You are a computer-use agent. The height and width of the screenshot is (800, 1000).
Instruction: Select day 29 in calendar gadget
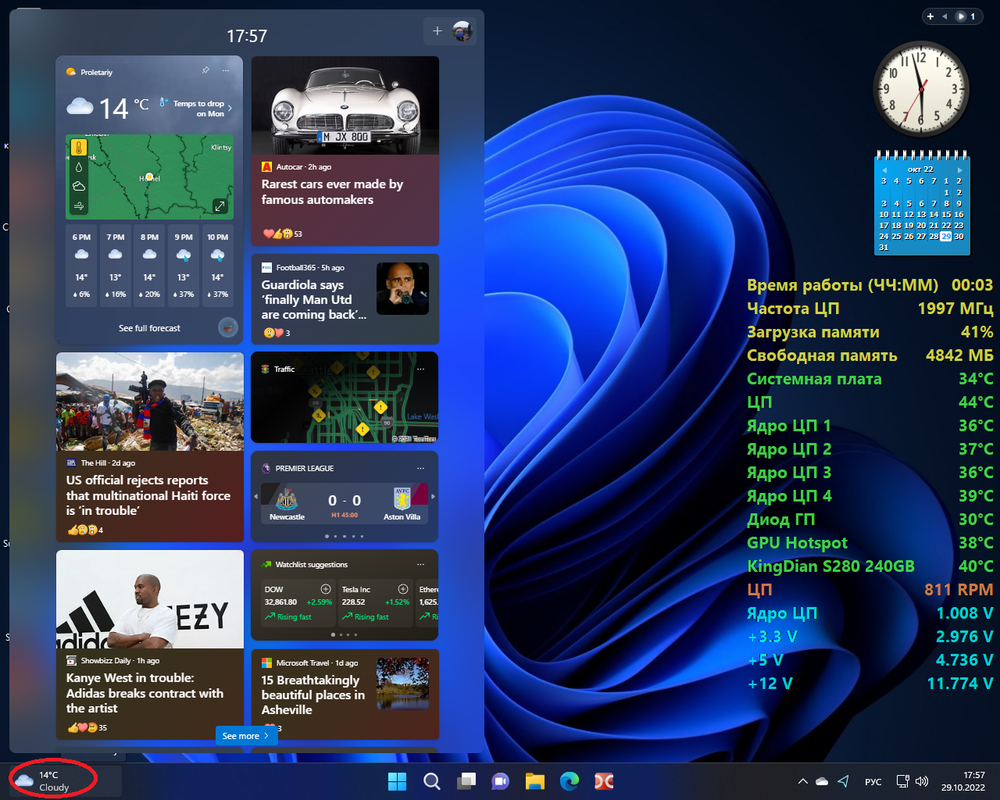tap(946, 236)
